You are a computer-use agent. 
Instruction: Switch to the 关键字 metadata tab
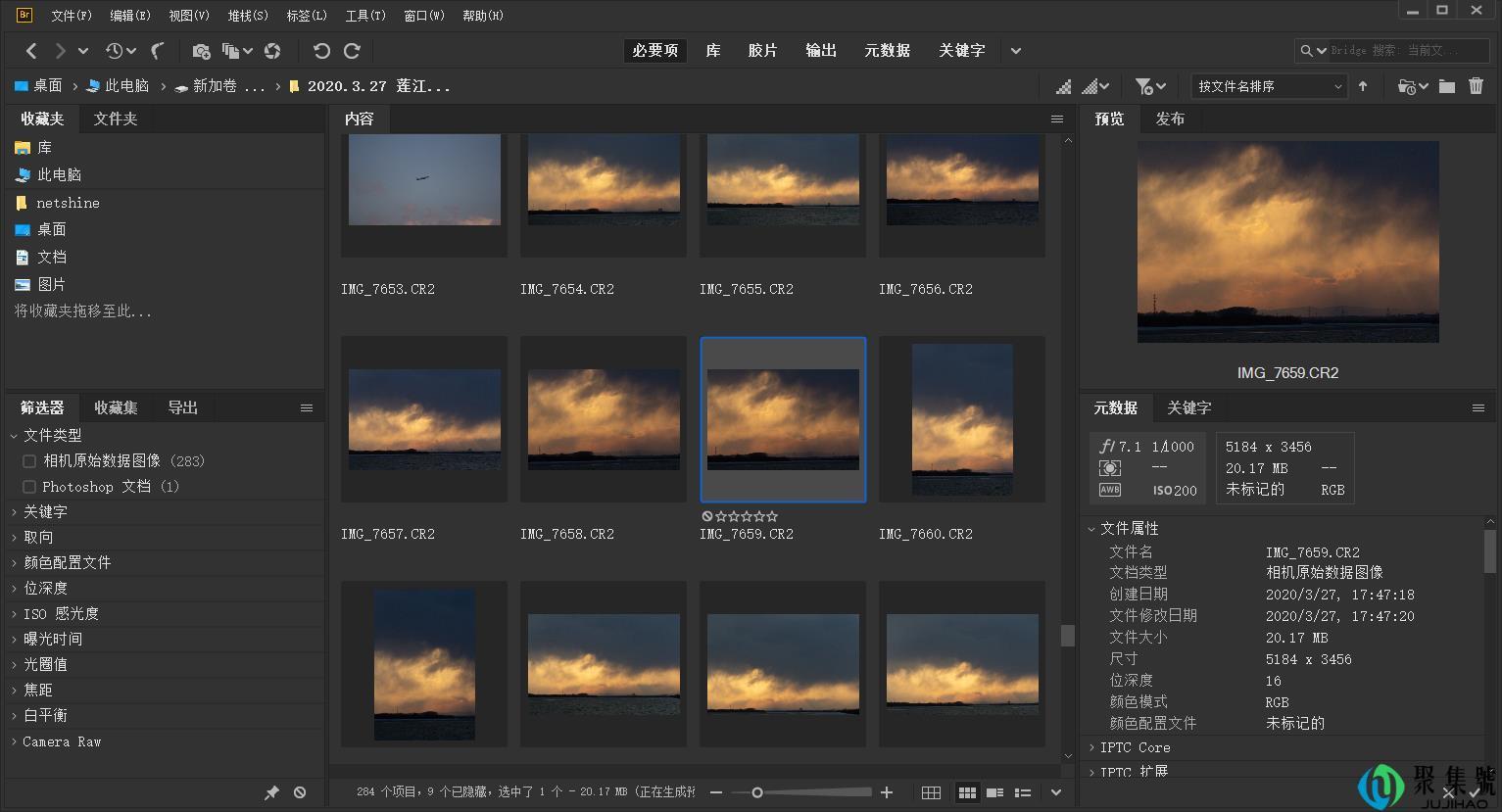(1187, 408)
